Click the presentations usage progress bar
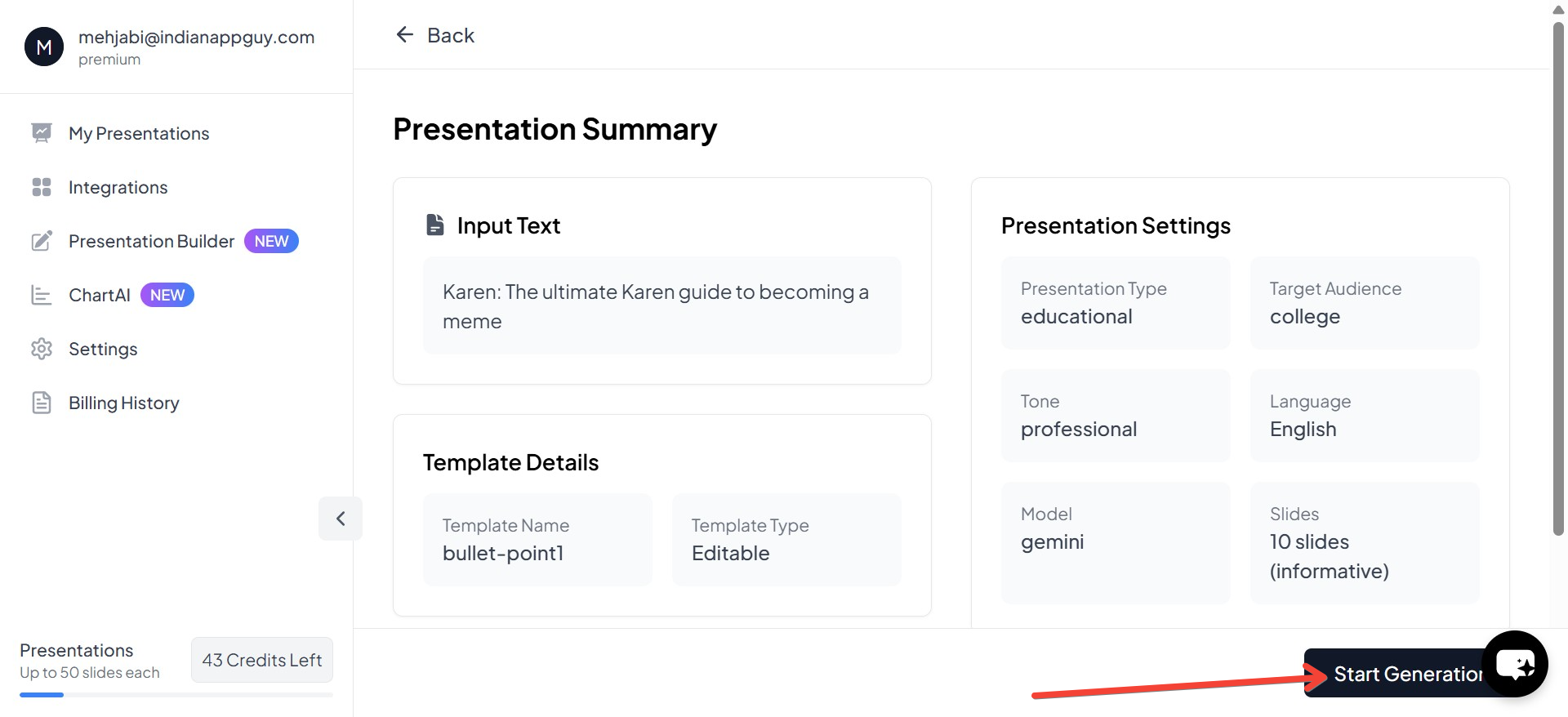 [176, 695]
